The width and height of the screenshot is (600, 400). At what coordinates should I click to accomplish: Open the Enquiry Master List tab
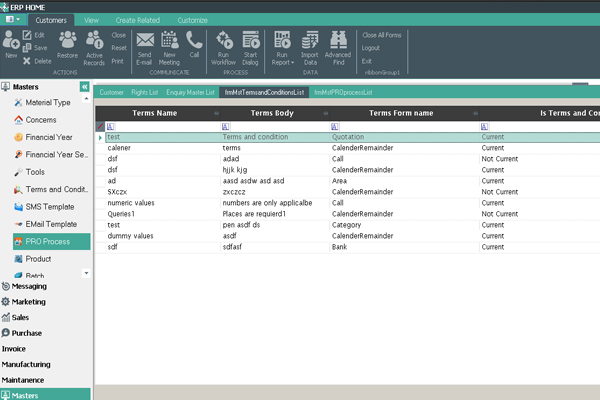(x=190, y=92)
